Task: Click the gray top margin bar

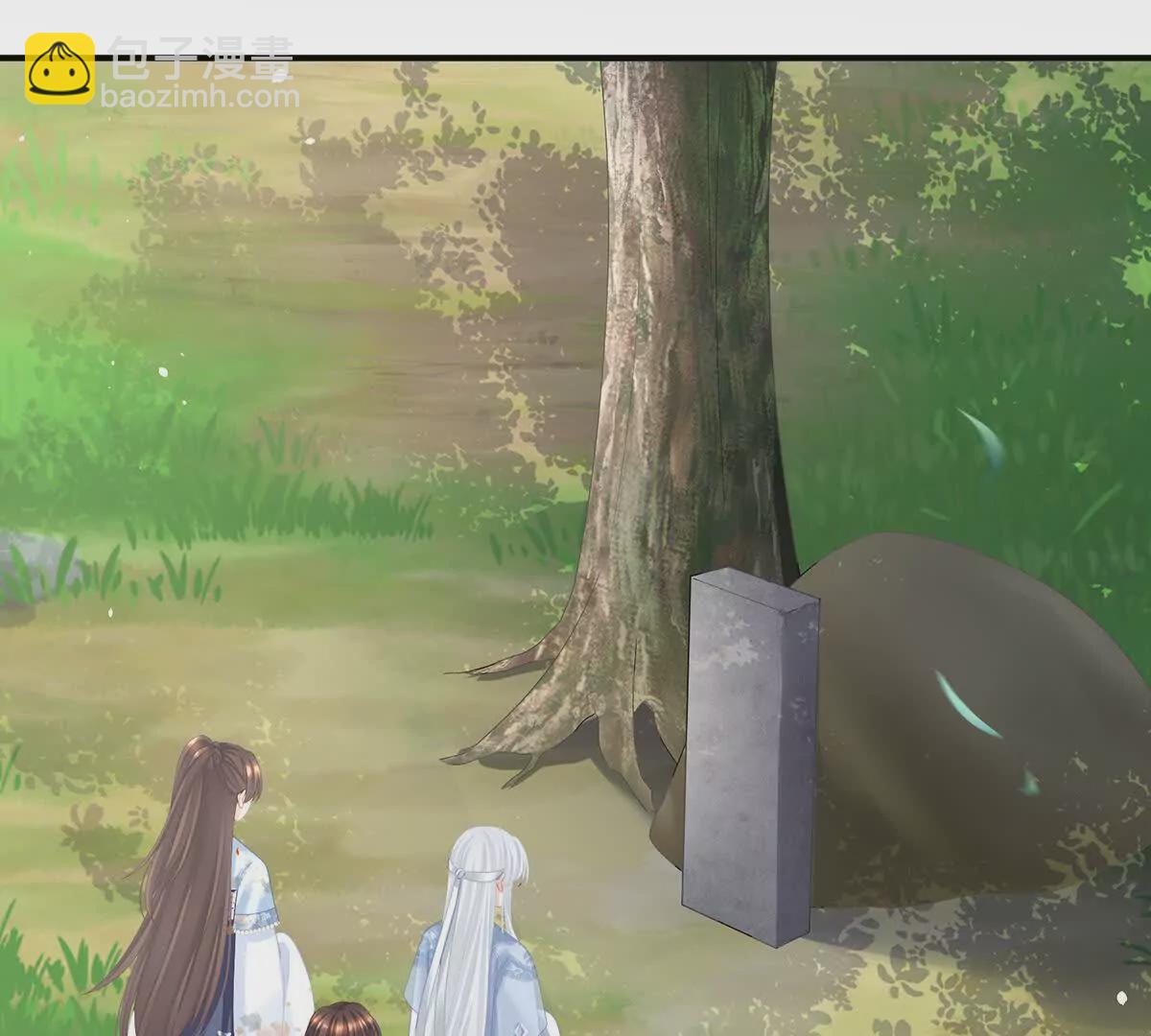Action: click(575, 26)
